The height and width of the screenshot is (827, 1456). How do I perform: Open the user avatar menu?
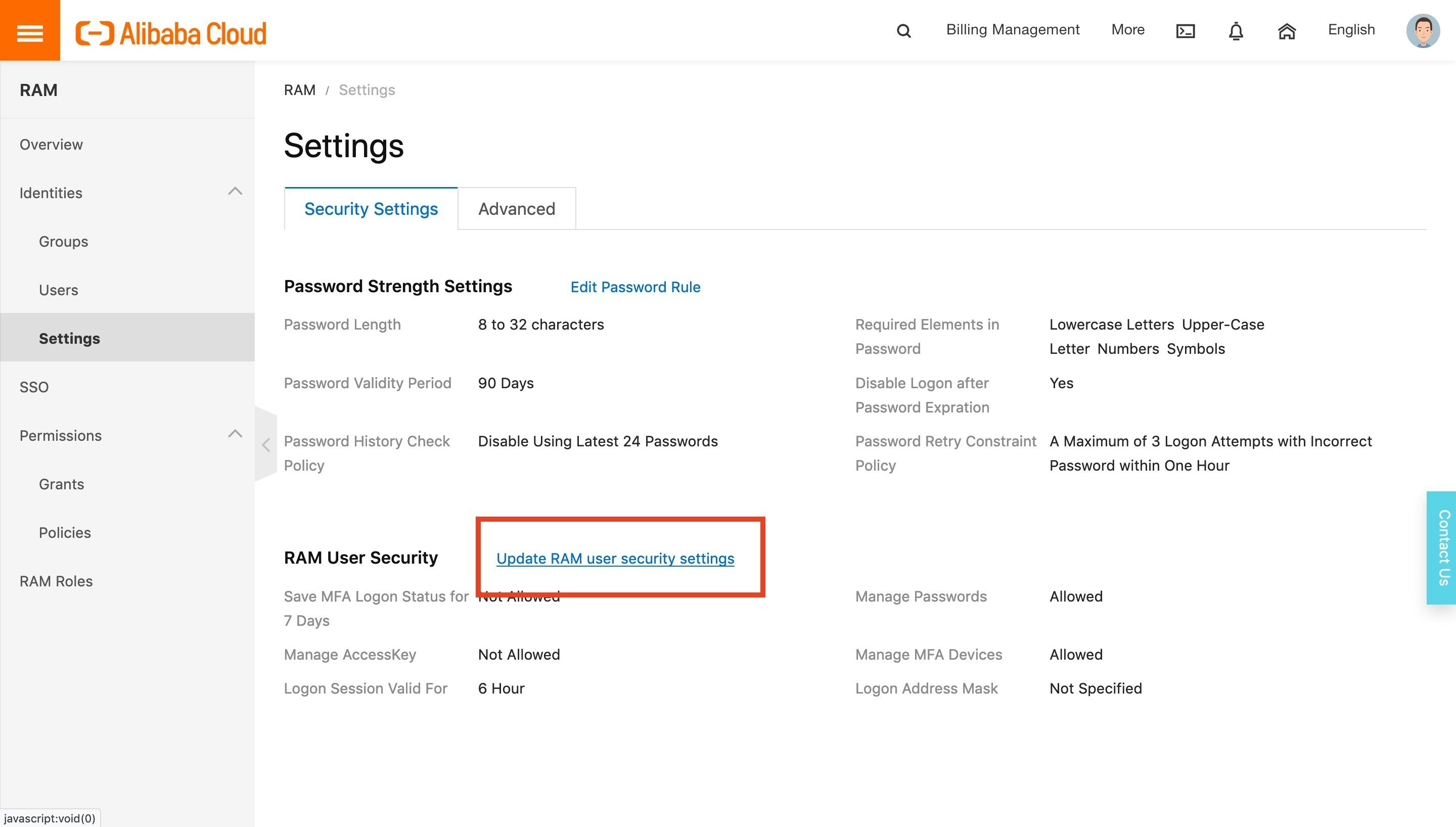point(1423,31)
